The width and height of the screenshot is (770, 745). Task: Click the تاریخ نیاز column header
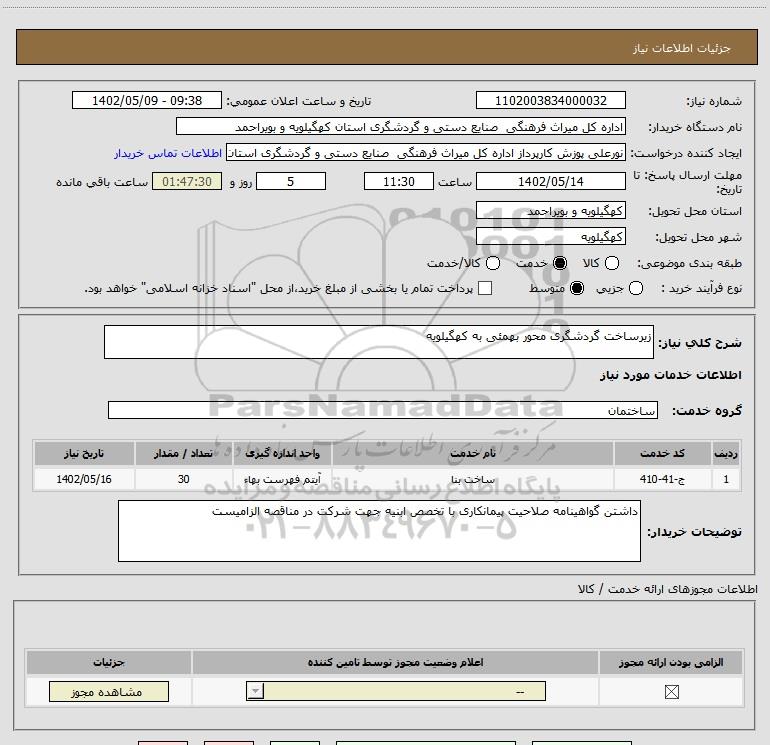(84, 453)
